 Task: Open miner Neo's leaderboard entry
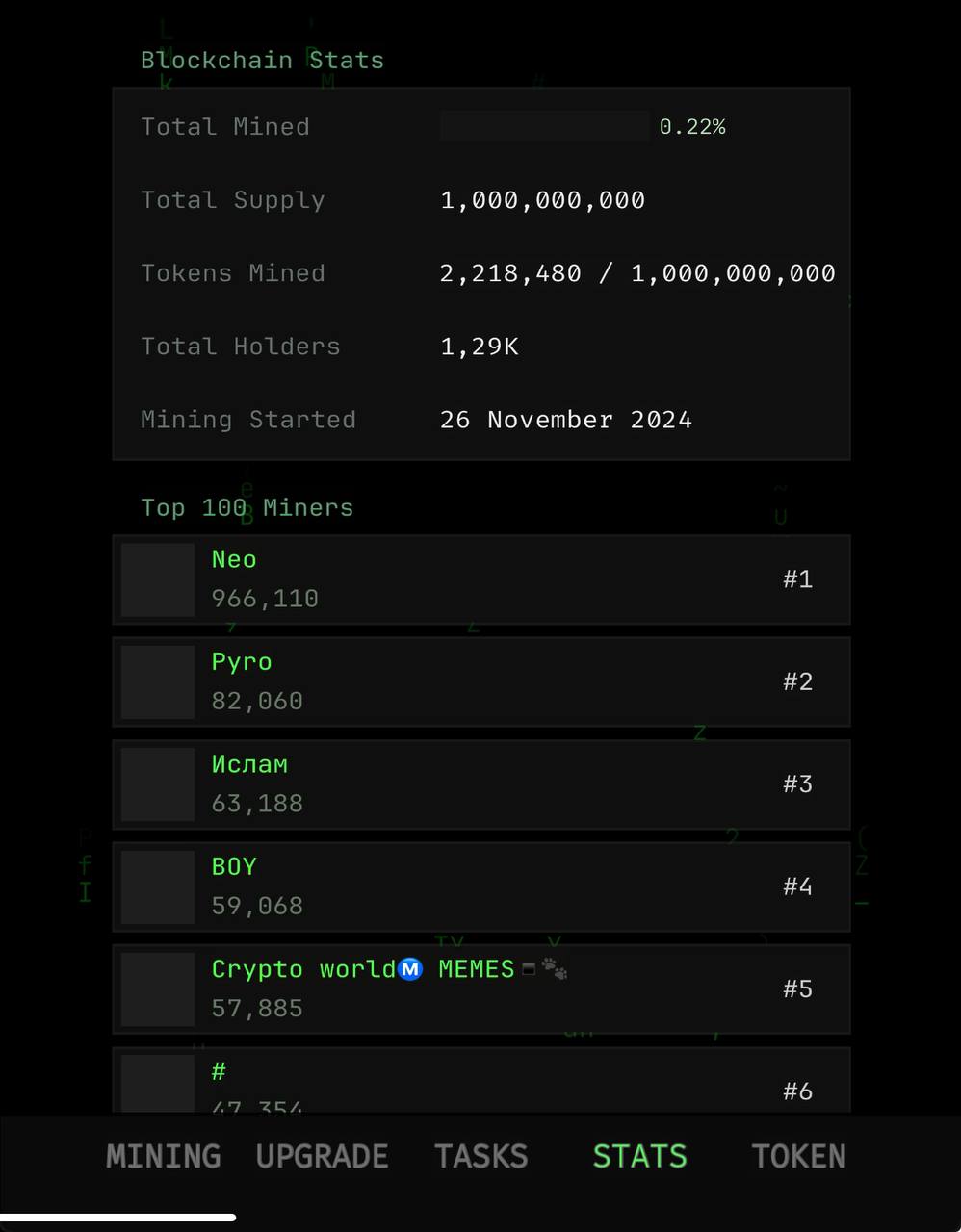pos(481,579)
